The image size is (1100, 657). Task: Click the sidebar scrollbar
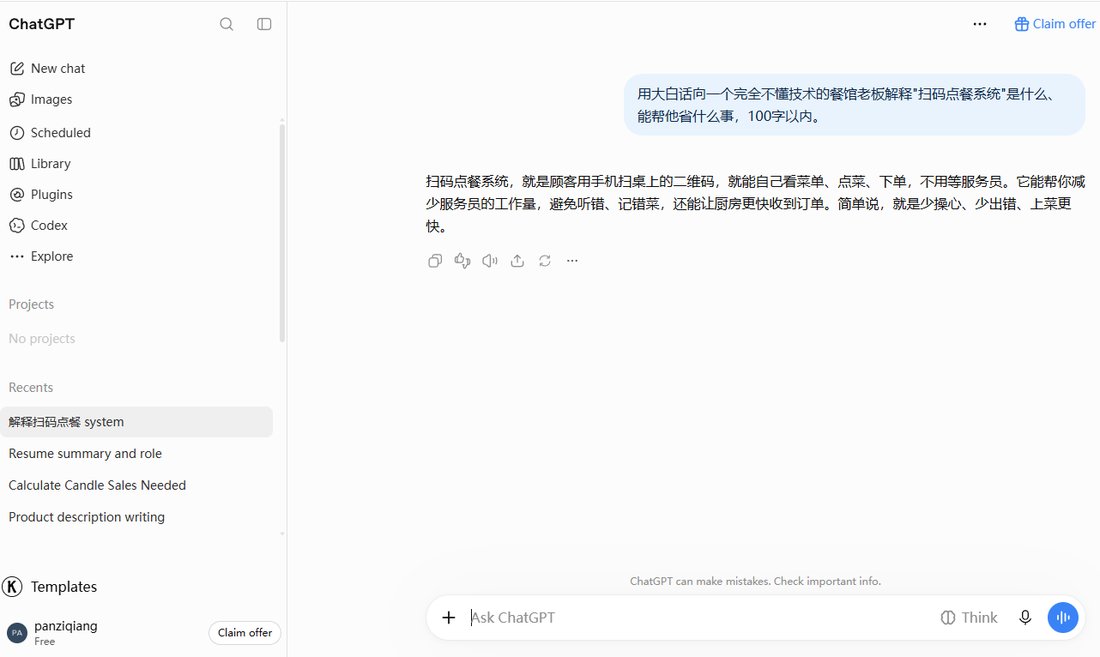[282, 231]
